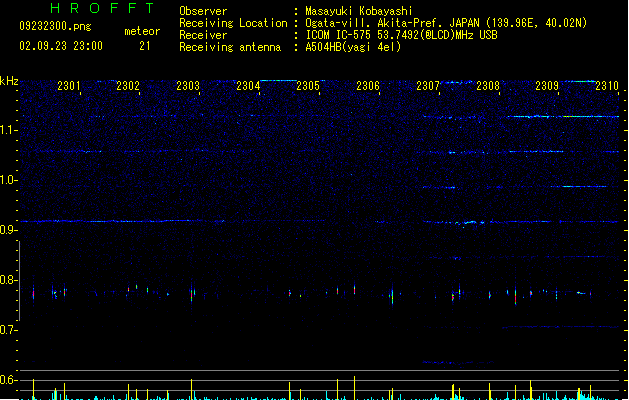Click the Ogata-vill. Akita-Pref. JAPAN location text

[446, 23]
